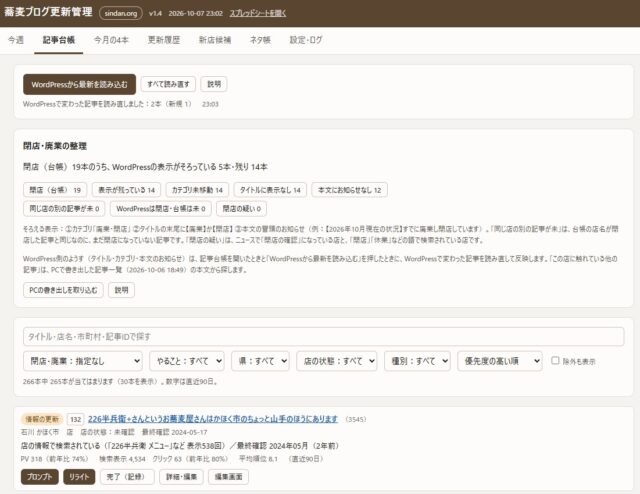The image size is (640, 494).
Task: Click WordPressから最新を読み込む button
Action: pos(79,85)
